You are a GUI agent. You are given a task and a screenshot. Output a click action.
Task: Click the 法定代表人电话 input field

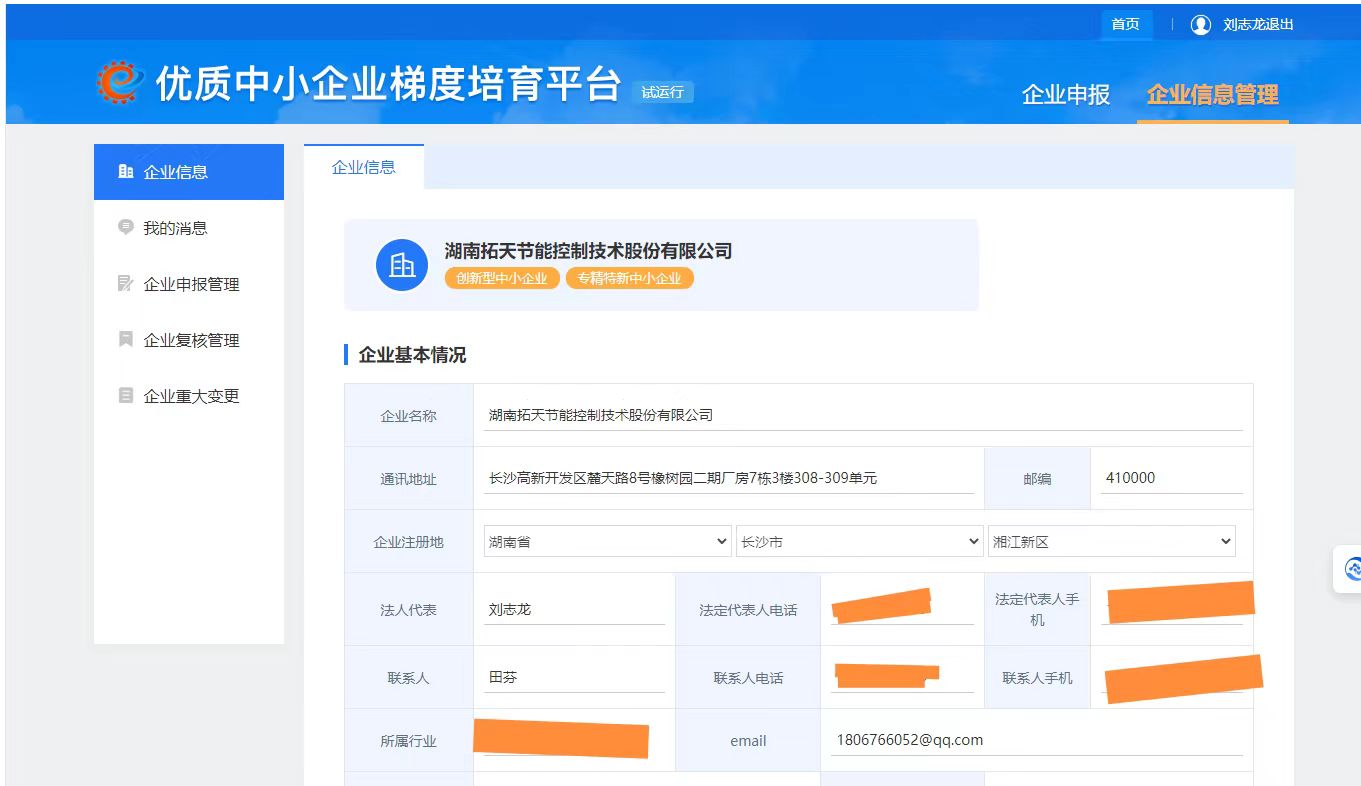point(902,609)
